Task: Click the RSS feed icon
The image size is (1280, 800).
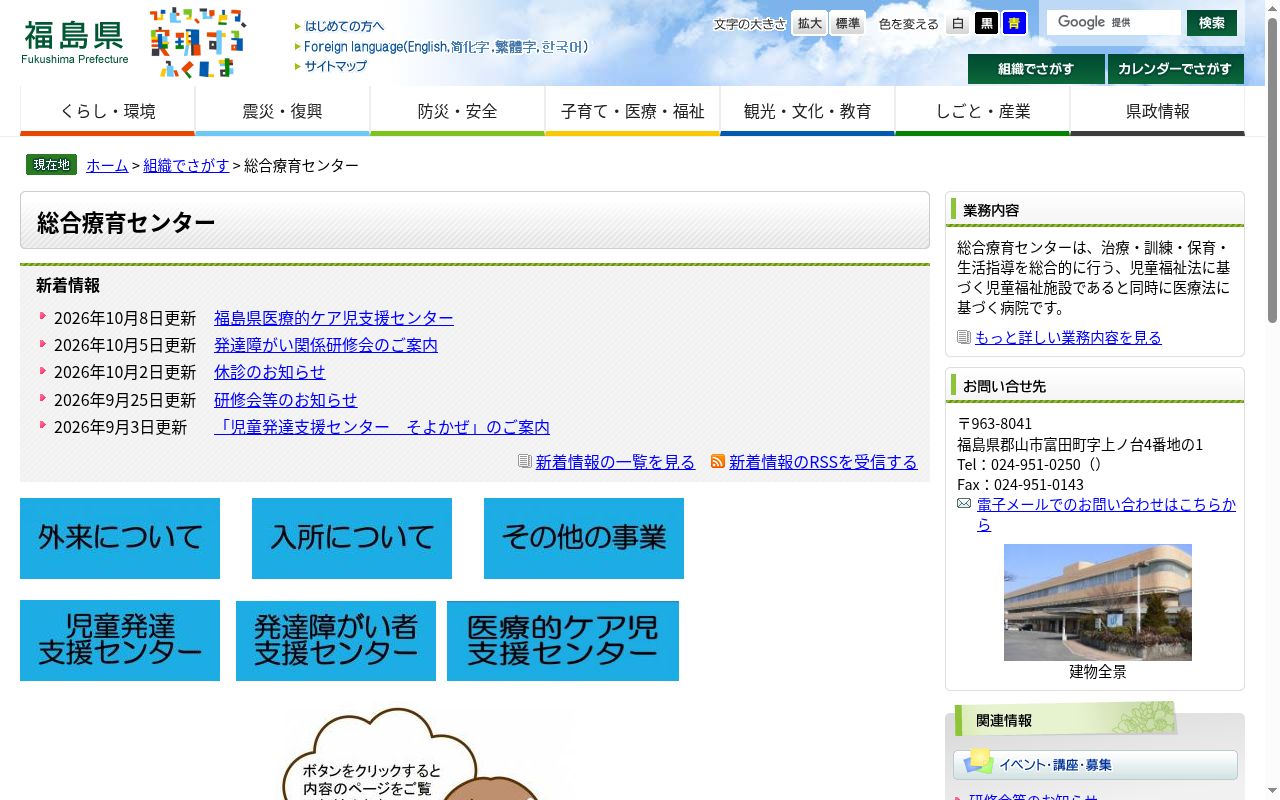Action: [x=717, y=461]
